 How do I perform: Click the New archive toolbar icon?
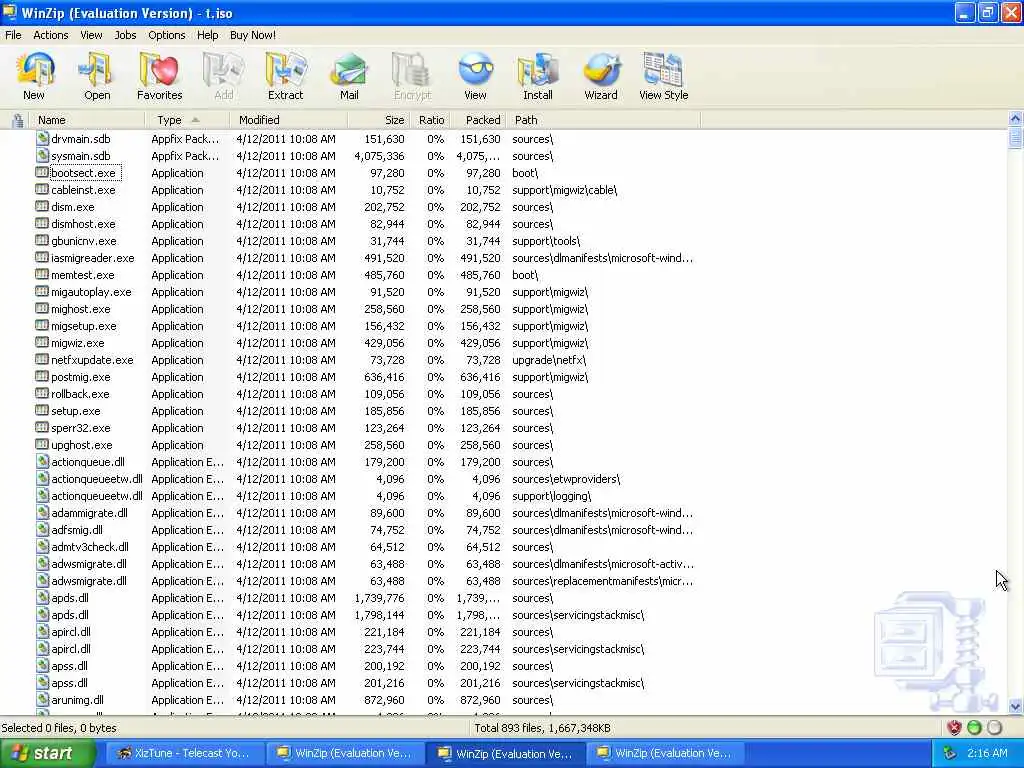(x=35, y=70)
